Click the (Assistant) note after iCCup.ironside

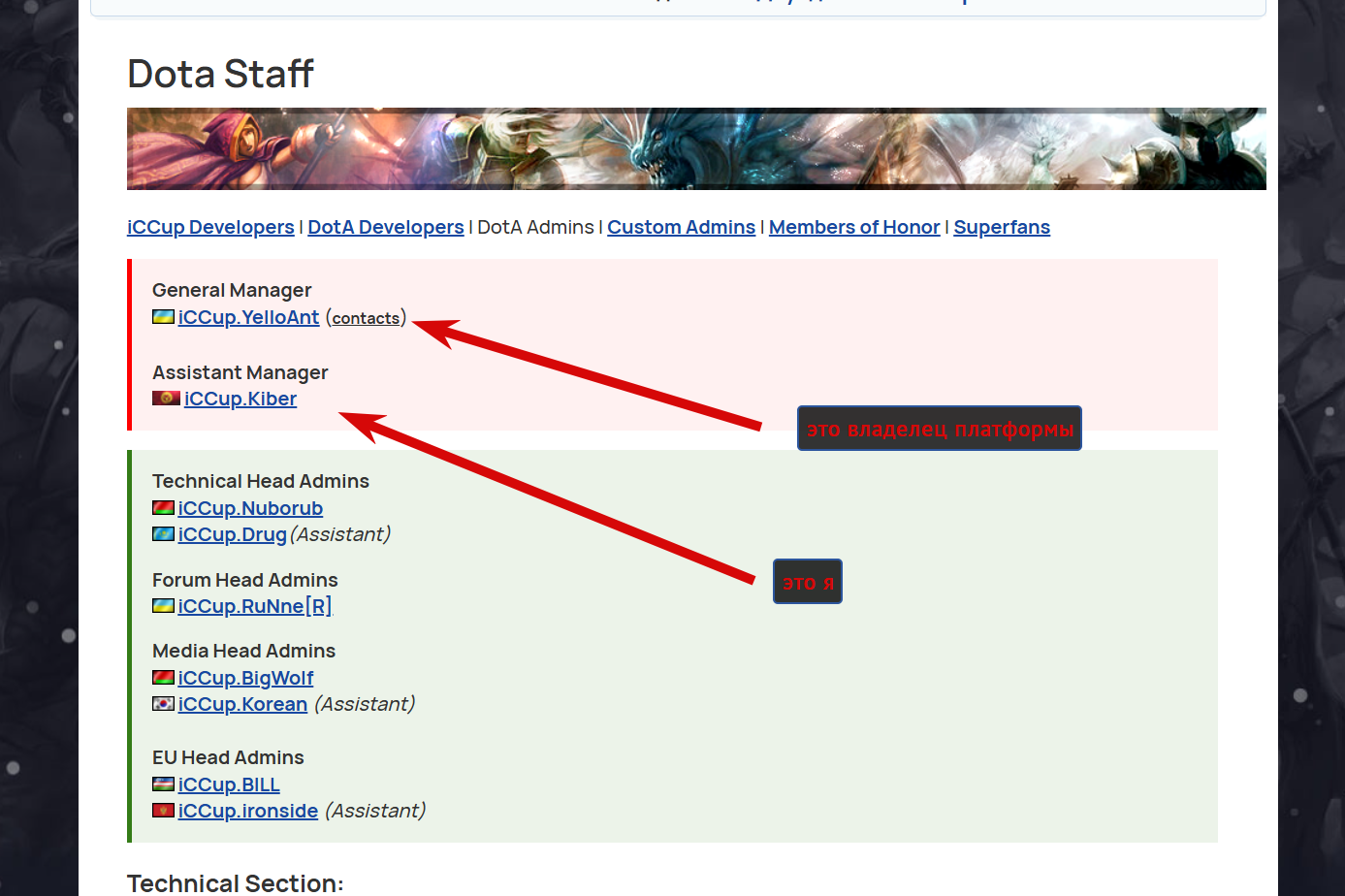[375, 811]
